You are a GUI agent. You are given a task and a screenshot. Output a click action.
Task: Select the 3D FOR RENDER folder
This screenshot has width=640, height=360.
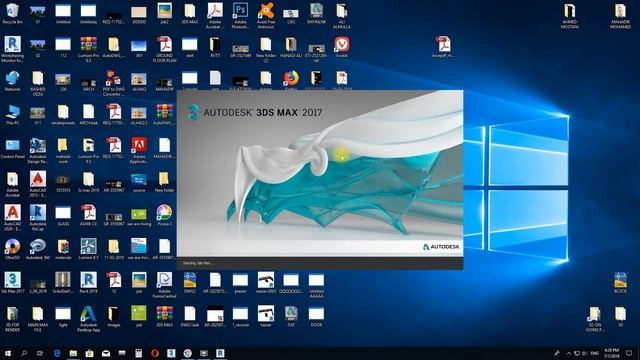[12, 319]
